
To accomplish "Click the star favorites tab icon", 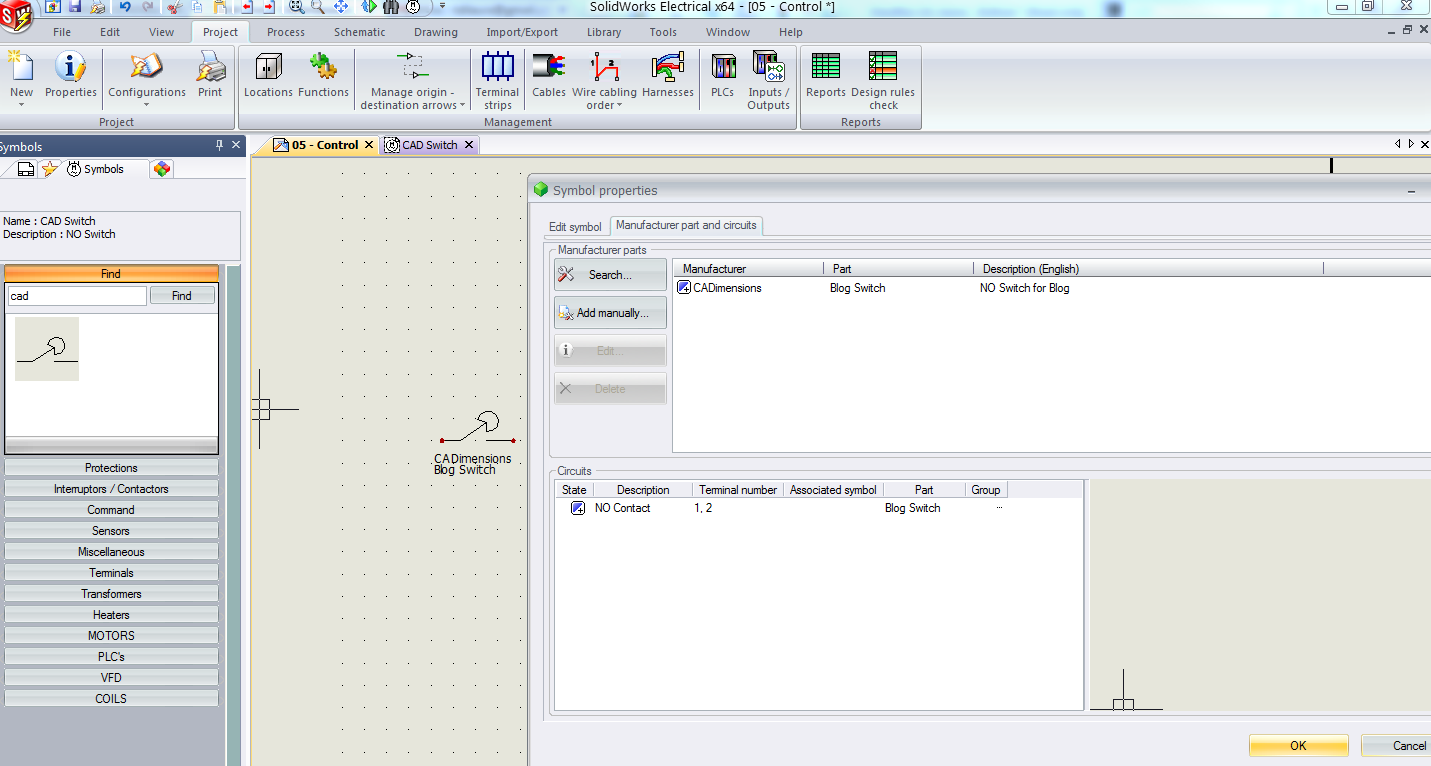I will click(x=50, y=169).
